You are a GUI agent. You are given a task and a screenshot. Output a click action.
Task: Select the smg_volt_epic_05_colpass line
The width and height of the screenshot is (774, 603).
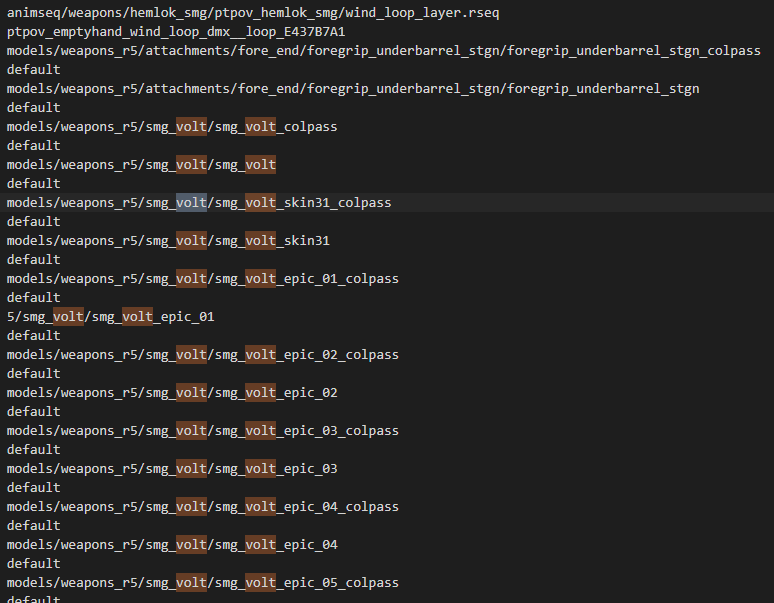[x=202, y=583]
